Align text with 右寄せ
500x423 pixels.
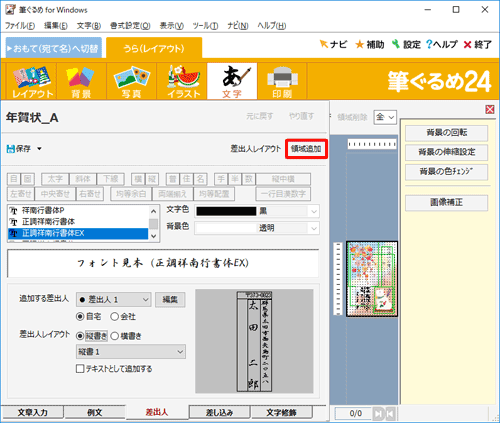click(x=90, y=194)
